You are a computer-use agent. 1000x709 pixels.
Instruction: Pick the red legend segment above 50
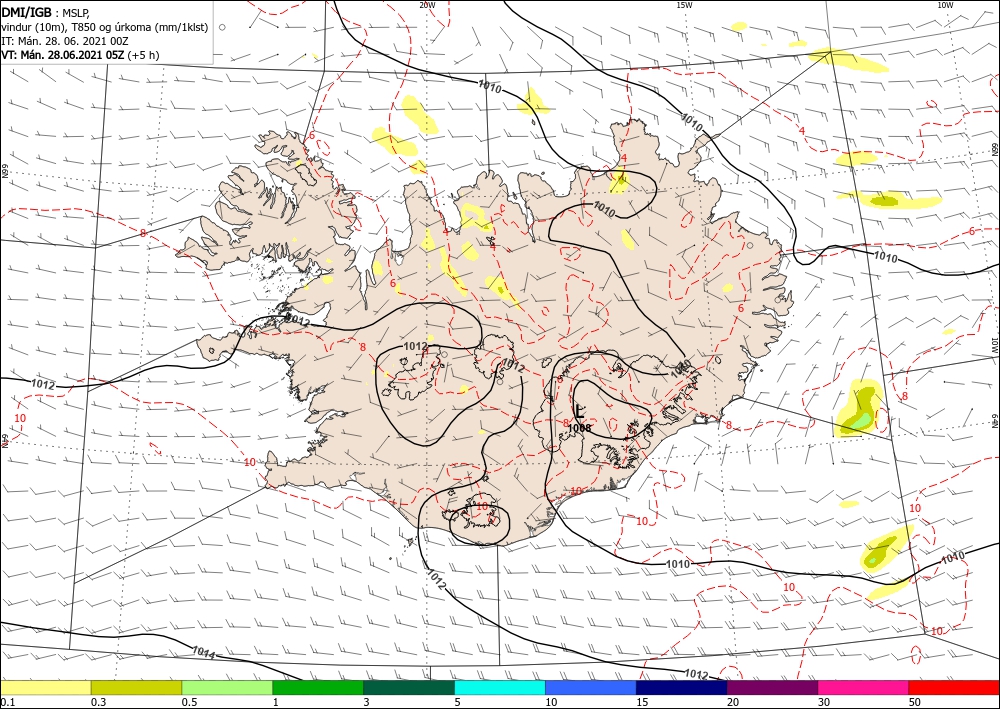pos(953,687)
